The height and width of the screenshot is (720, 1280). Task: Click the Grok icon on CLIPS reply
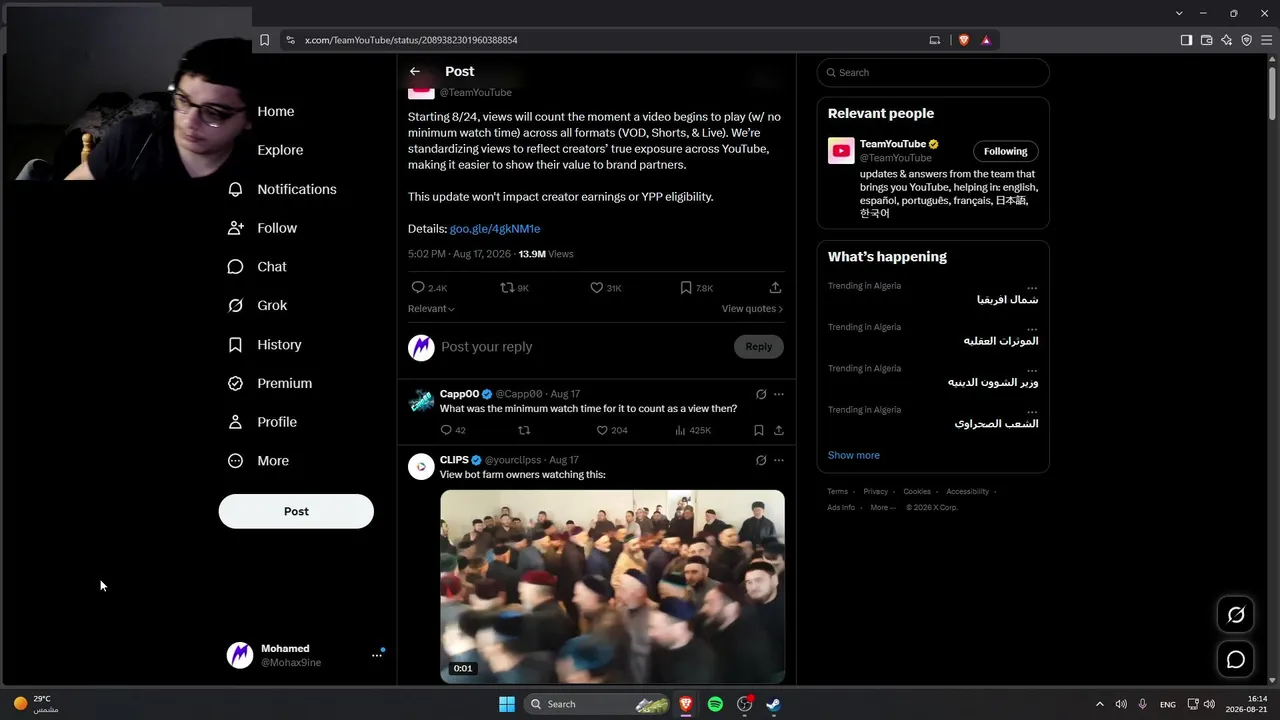761,461
